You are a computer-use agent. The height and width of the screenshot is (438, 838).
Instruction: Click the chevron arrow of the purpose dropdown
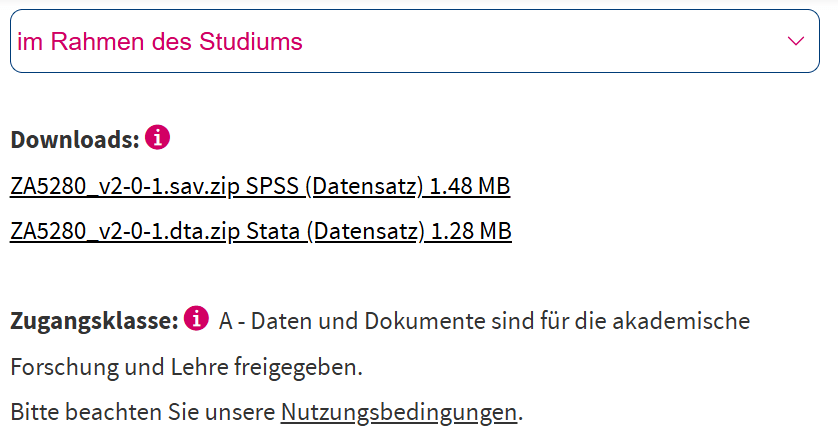pyautogui.click(x=797, y=41)
